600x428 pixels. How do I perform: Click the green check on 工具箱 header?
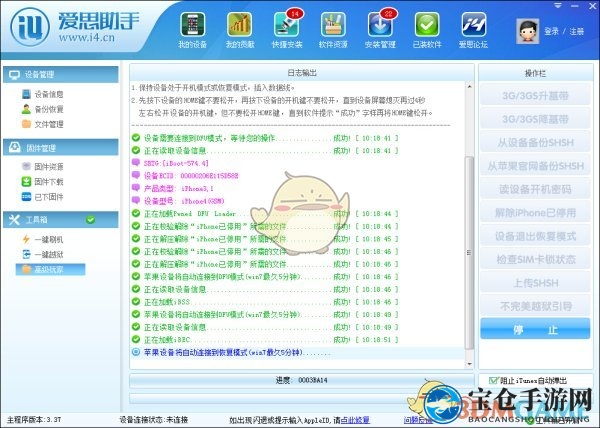coord(91,220)
